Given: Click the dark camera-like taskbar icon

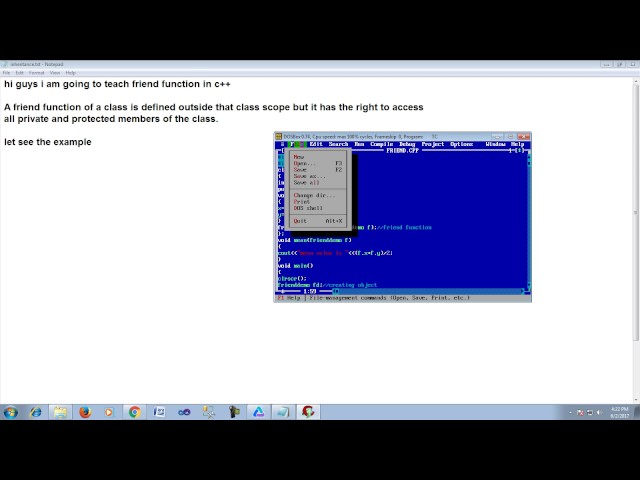Looking at the screenshot, I should click(x=234, y=412).
